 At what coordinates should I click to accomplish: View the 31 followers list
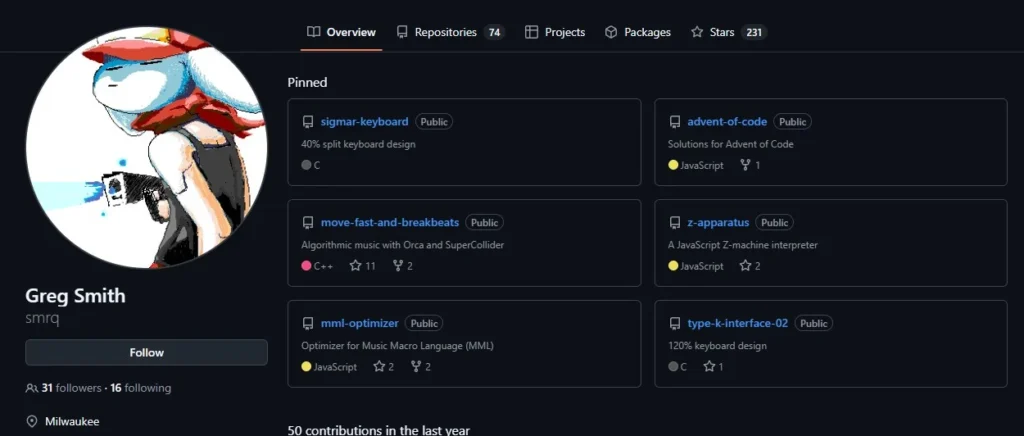[71, 388]
